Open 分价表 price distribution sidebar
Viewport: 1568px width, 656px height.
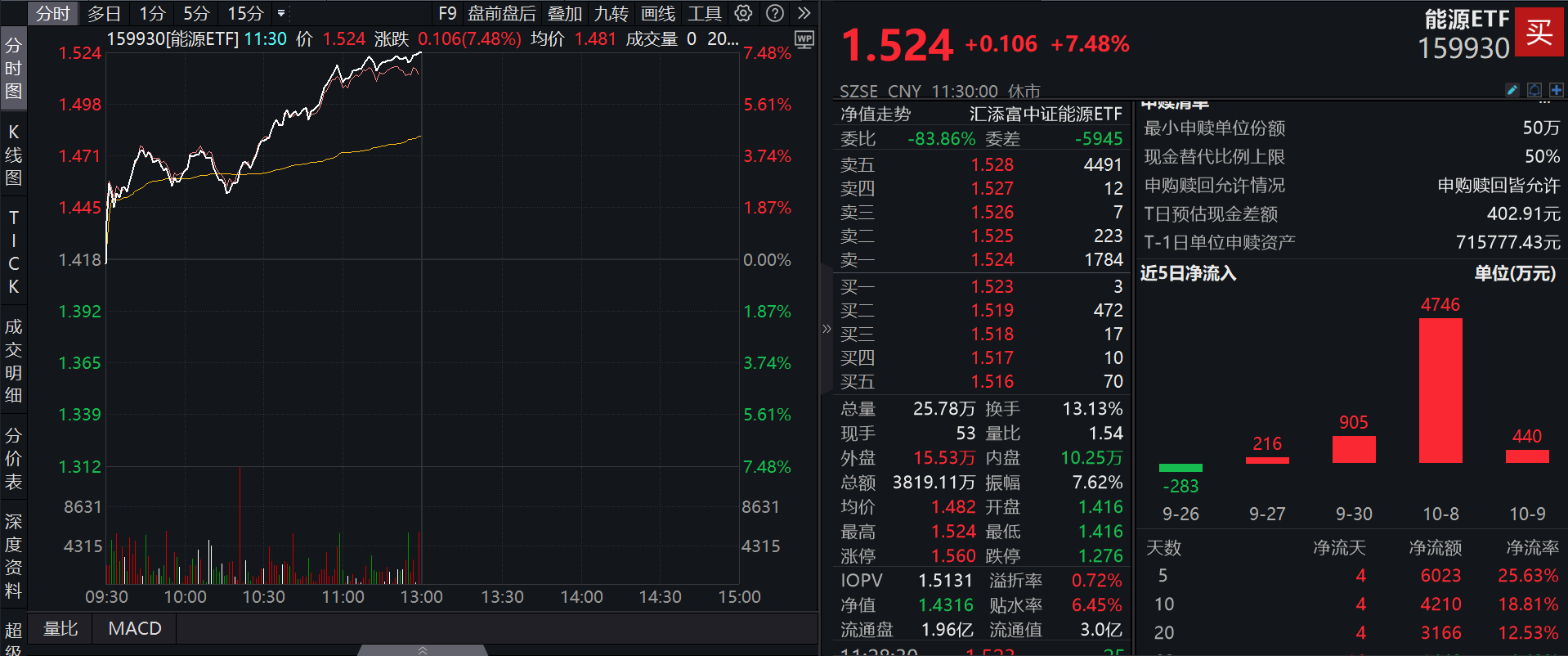(x=13, y=458)
